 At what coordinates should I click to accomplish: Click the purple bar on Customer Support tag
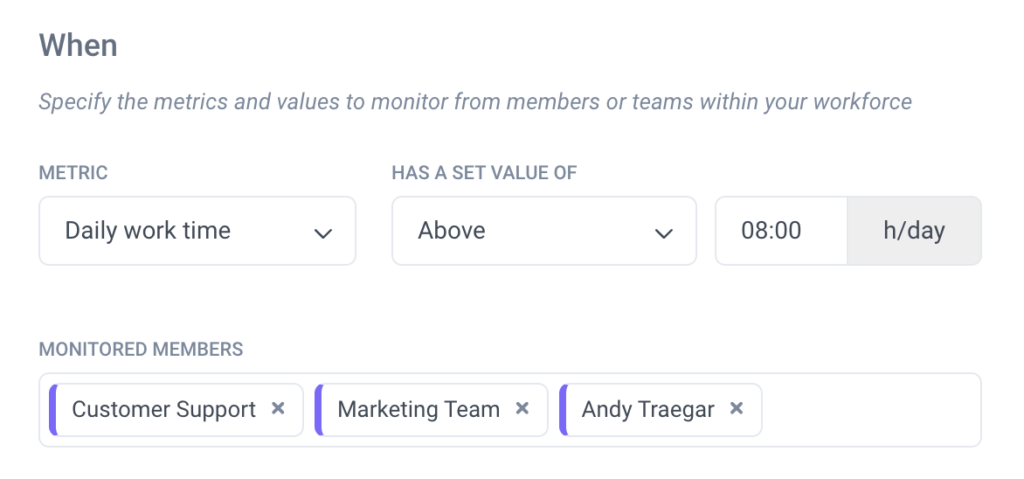pyautogui.click(x=53, y=410)
